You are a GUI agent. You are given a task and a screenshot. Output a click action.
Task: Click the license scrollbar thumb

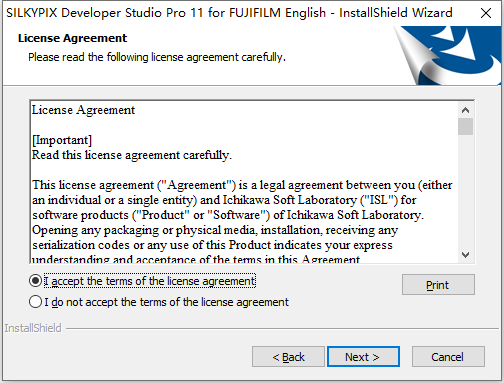click(x=465, y=126)
